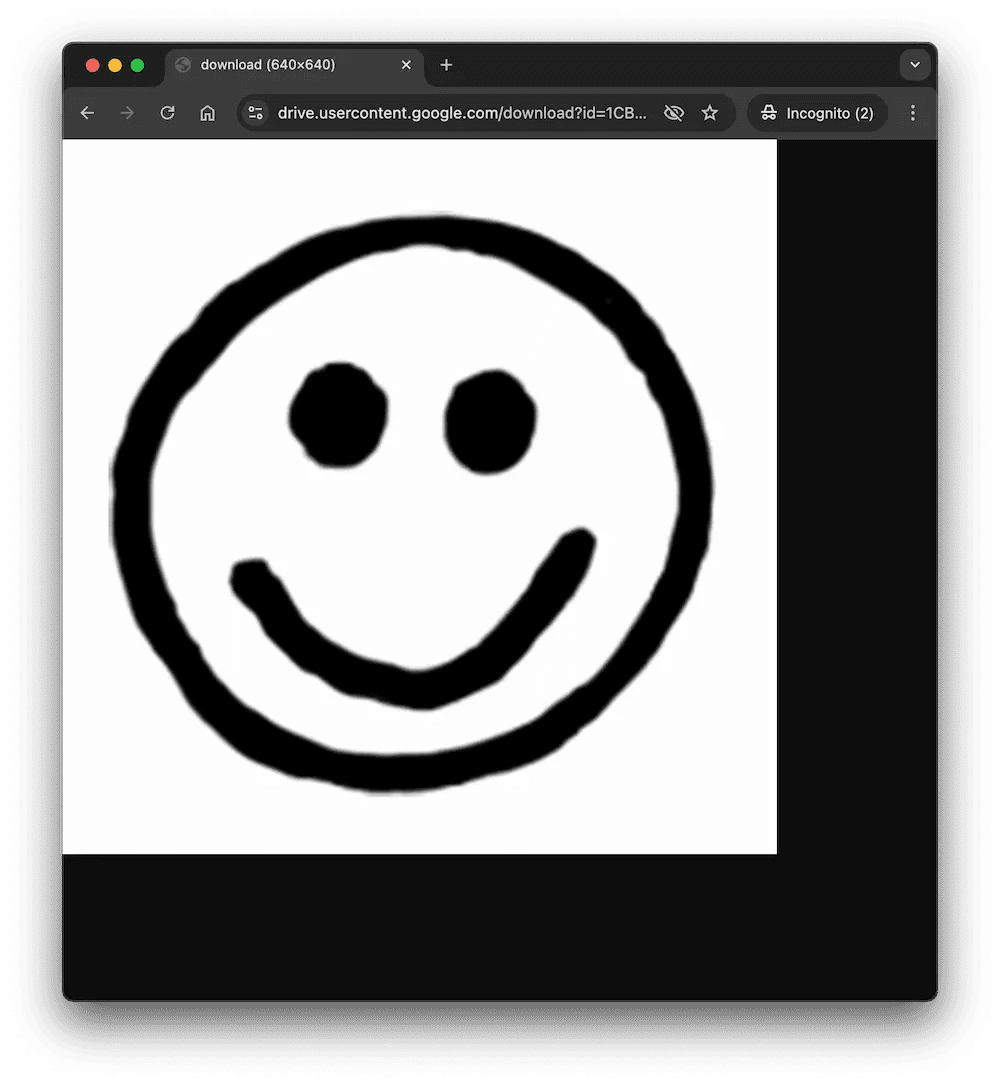Open the Chrome three-dot menu

click(913, 113)
